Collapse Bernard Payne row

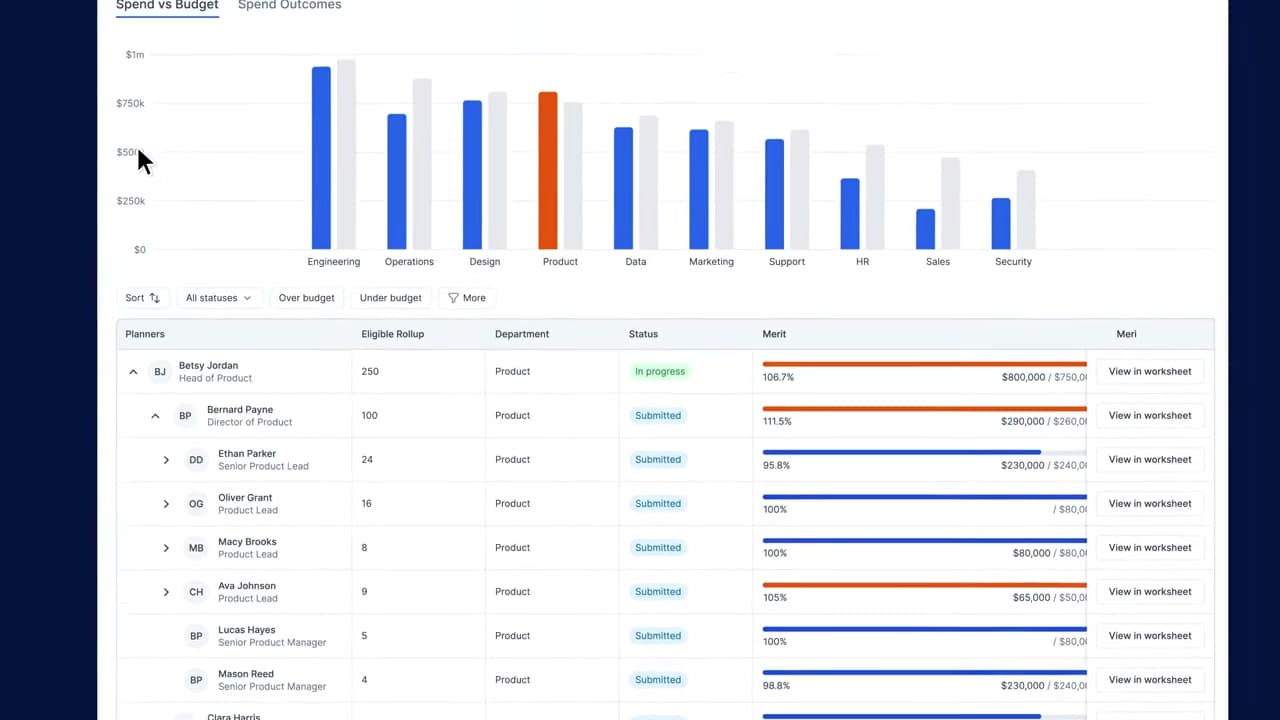155,416
